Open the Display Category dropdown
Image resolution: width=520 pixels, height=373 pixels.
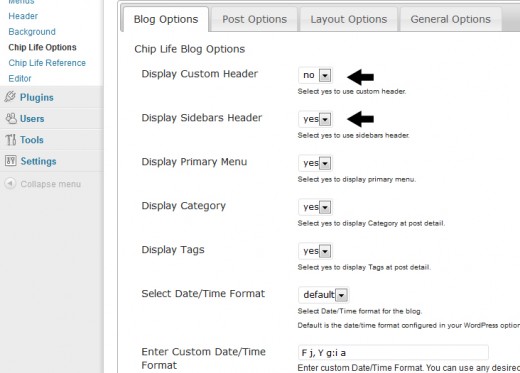pyautogui.click(x=315, y=207)
